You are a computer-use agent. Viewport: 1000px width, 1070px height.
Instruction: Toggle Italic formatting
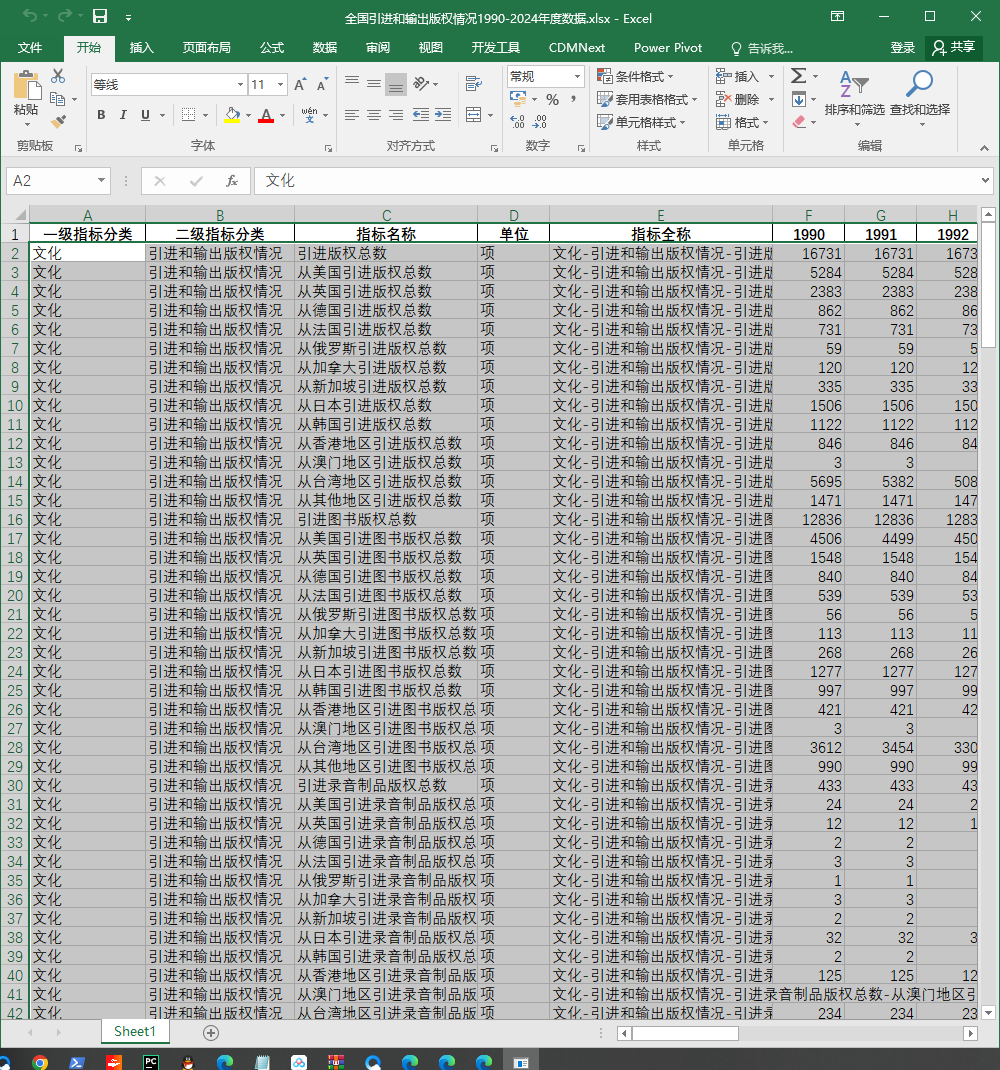123,115
